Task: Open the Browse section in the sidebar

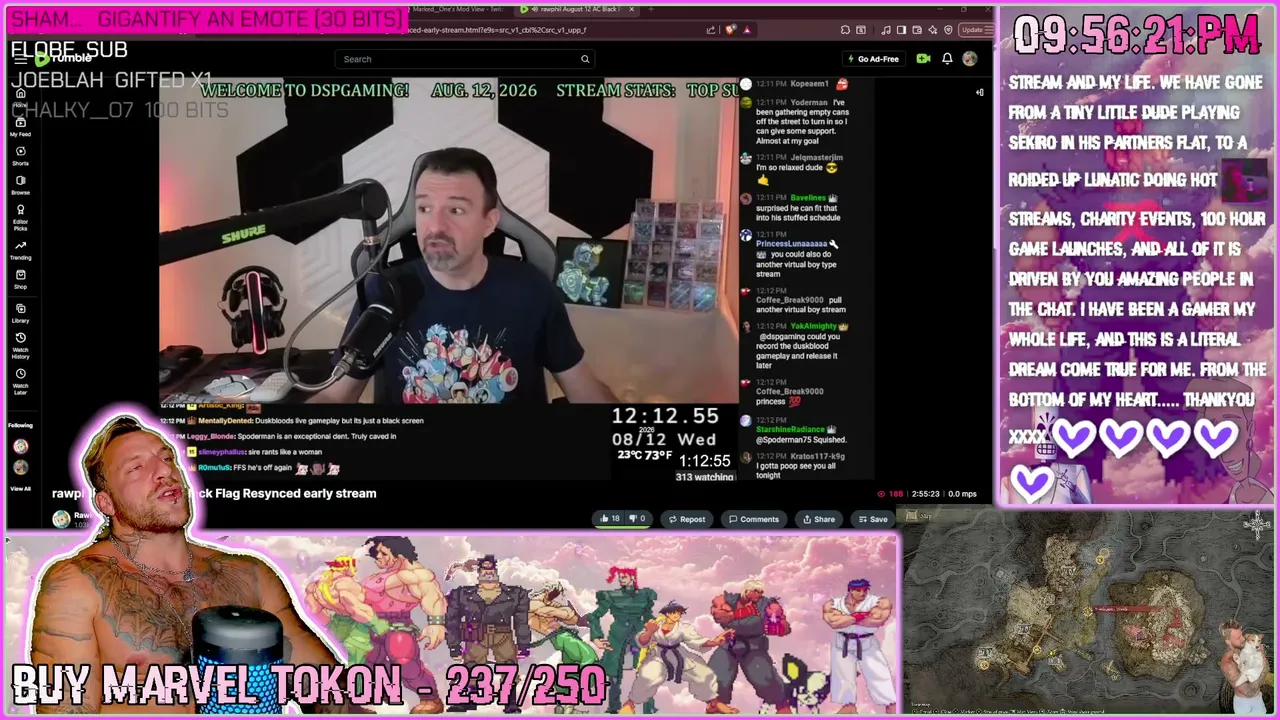Action: [20, 186]
